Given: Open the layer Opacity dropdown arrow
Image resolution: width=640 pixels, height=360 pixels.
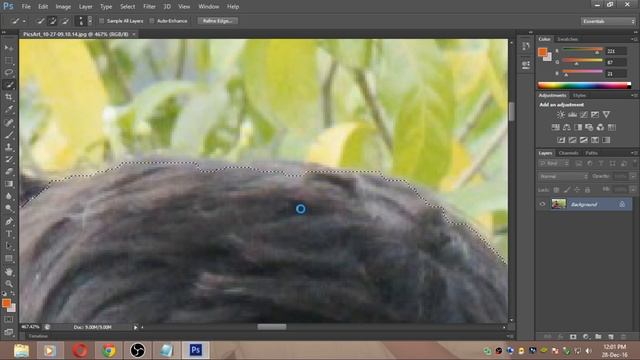Looking at the screenshot, I should [x=633, y=176].
